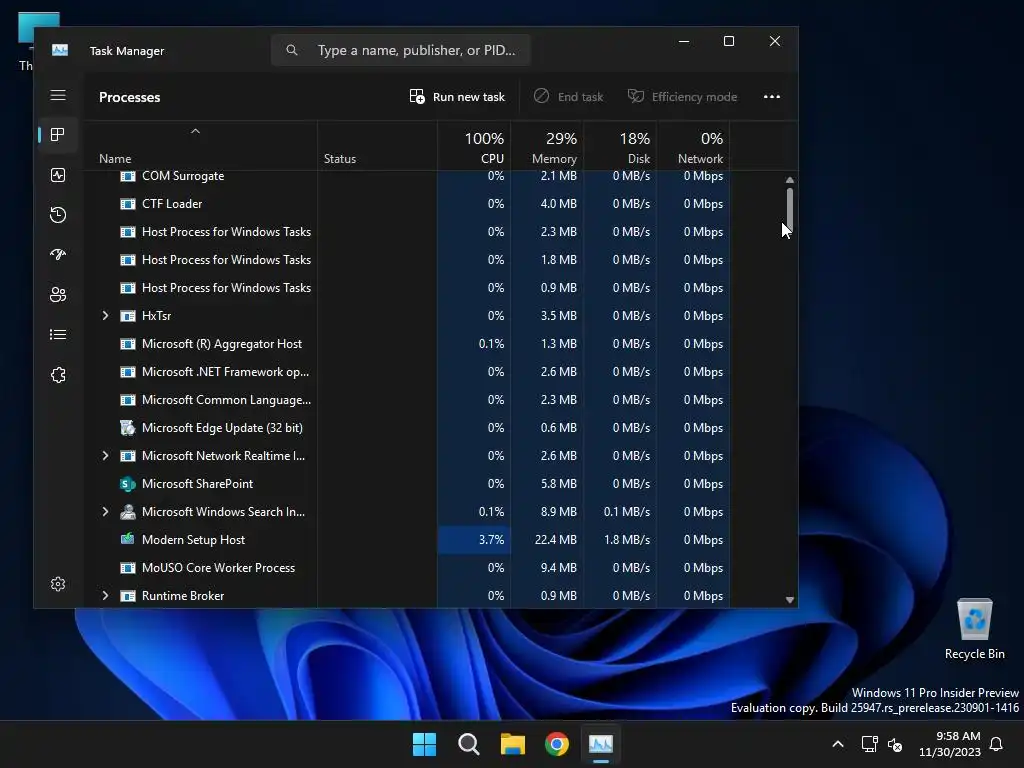
Task: Click the MoUSO Core Worker Process icon
Action: 128,568
